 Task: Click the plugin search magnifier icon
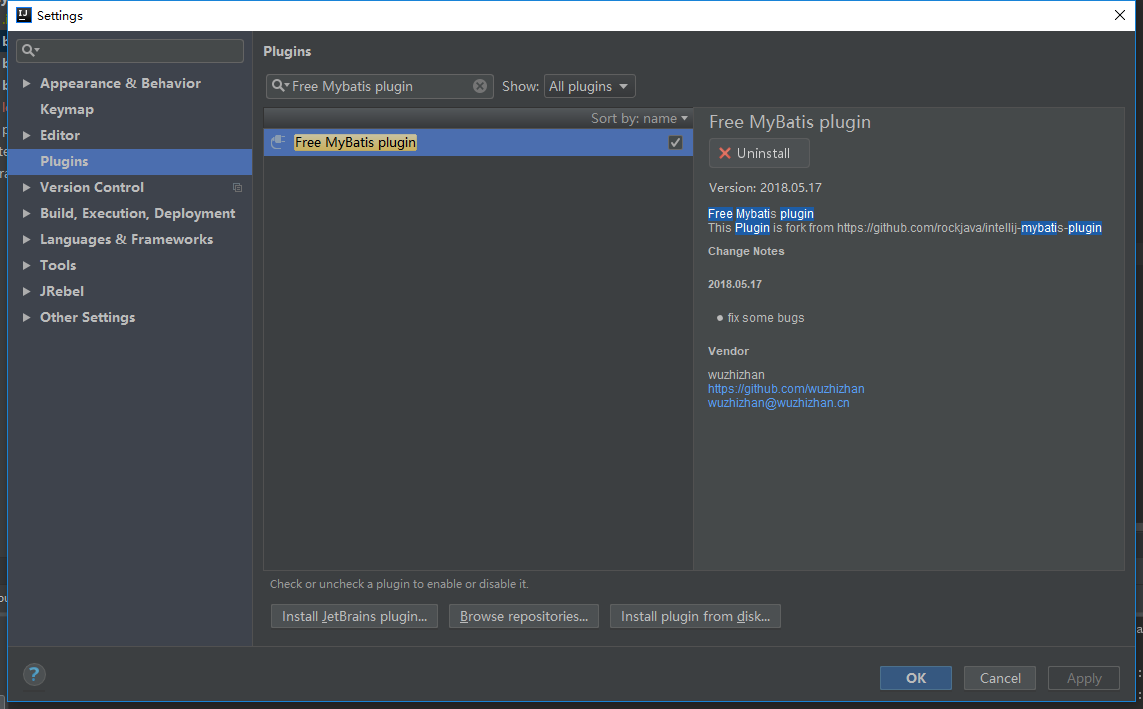click(280, 86)
